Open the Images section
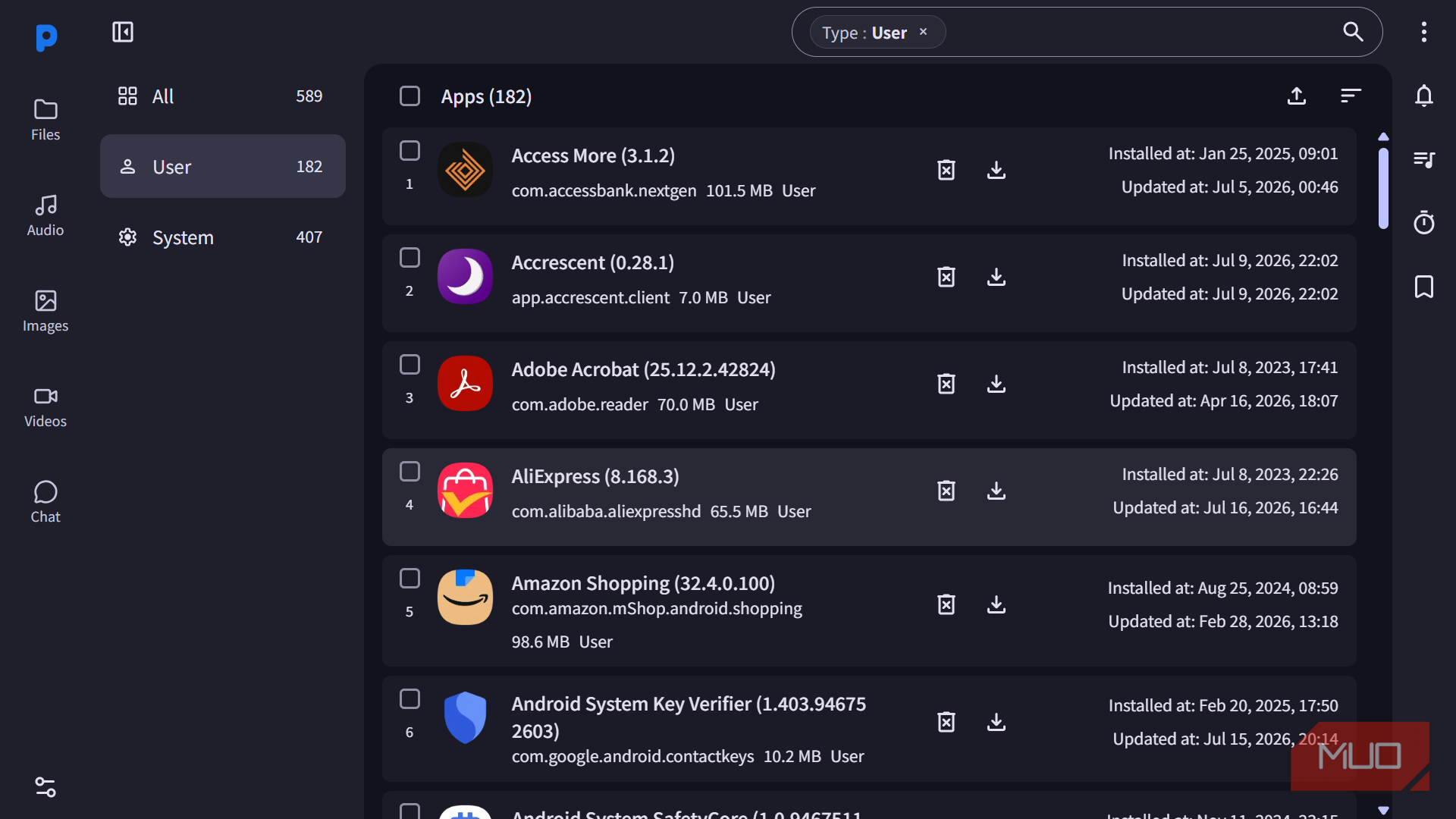 click(45, 311)
